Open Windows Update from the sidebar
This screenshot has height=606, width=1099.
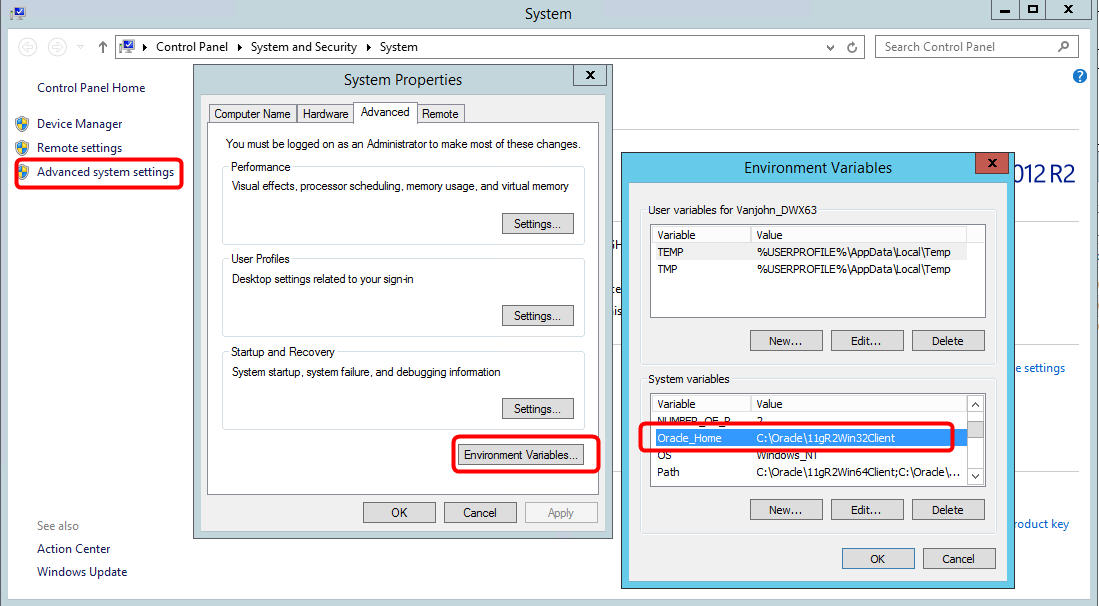pos(82,571)
